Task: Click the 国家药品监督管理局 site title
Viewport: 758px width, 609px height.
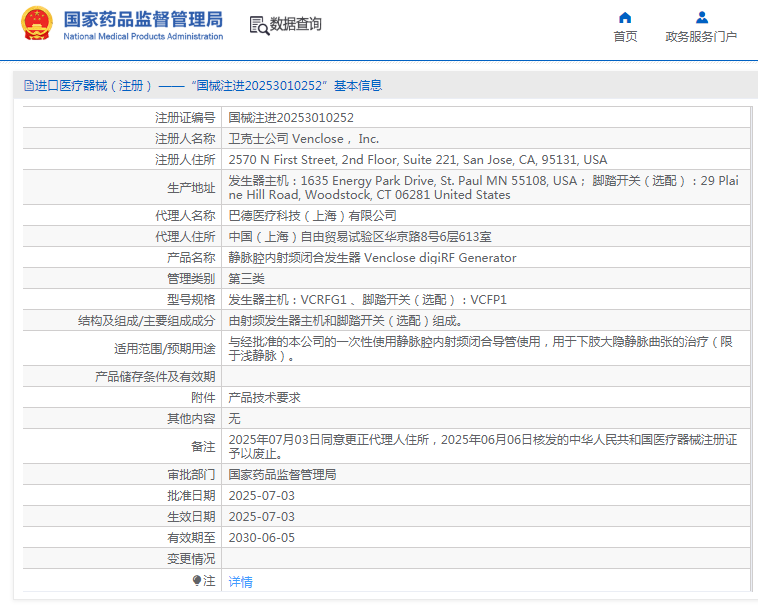Action: point(143,19)
